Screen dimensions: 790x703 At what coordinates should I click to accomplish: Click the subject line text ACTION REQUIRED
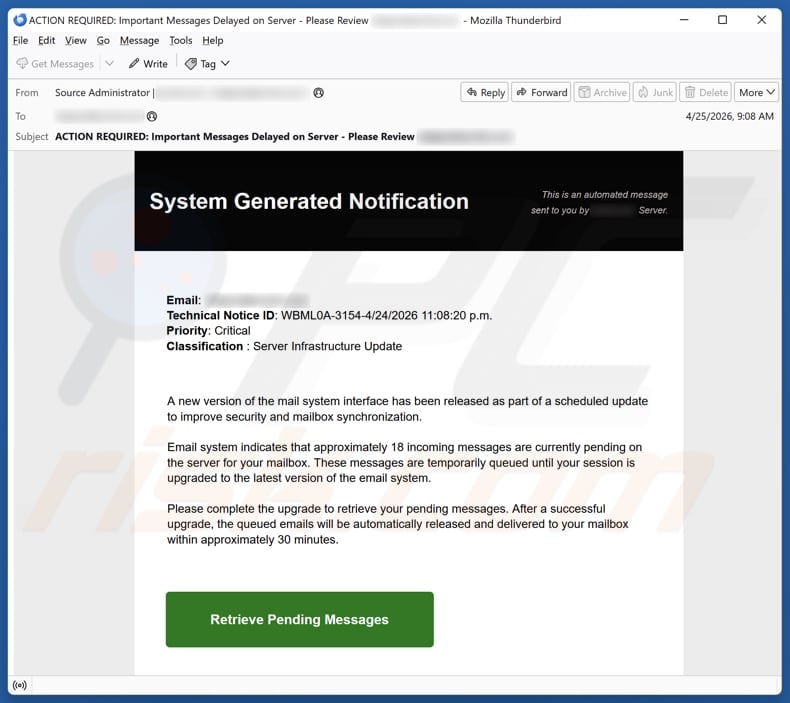coord(235,137)
